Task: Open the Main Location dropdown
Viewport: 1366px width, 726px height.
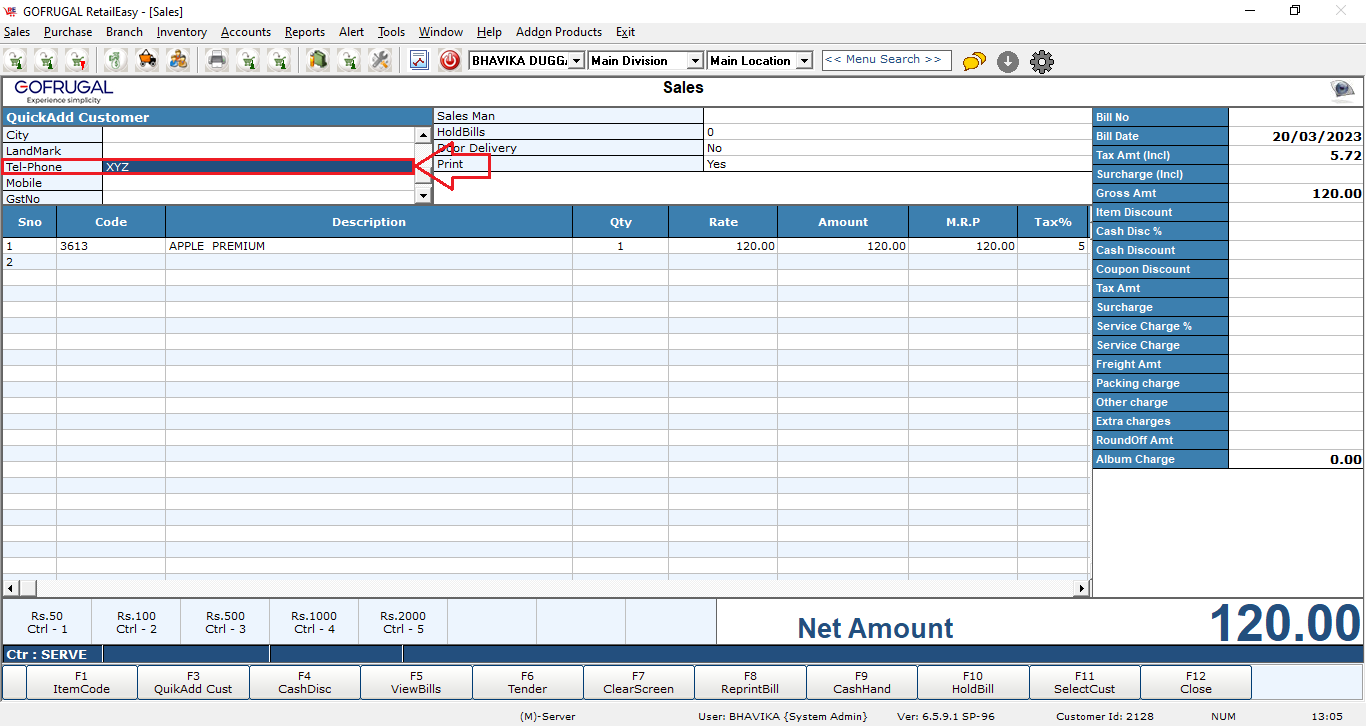Action: [x=804, y=61]
